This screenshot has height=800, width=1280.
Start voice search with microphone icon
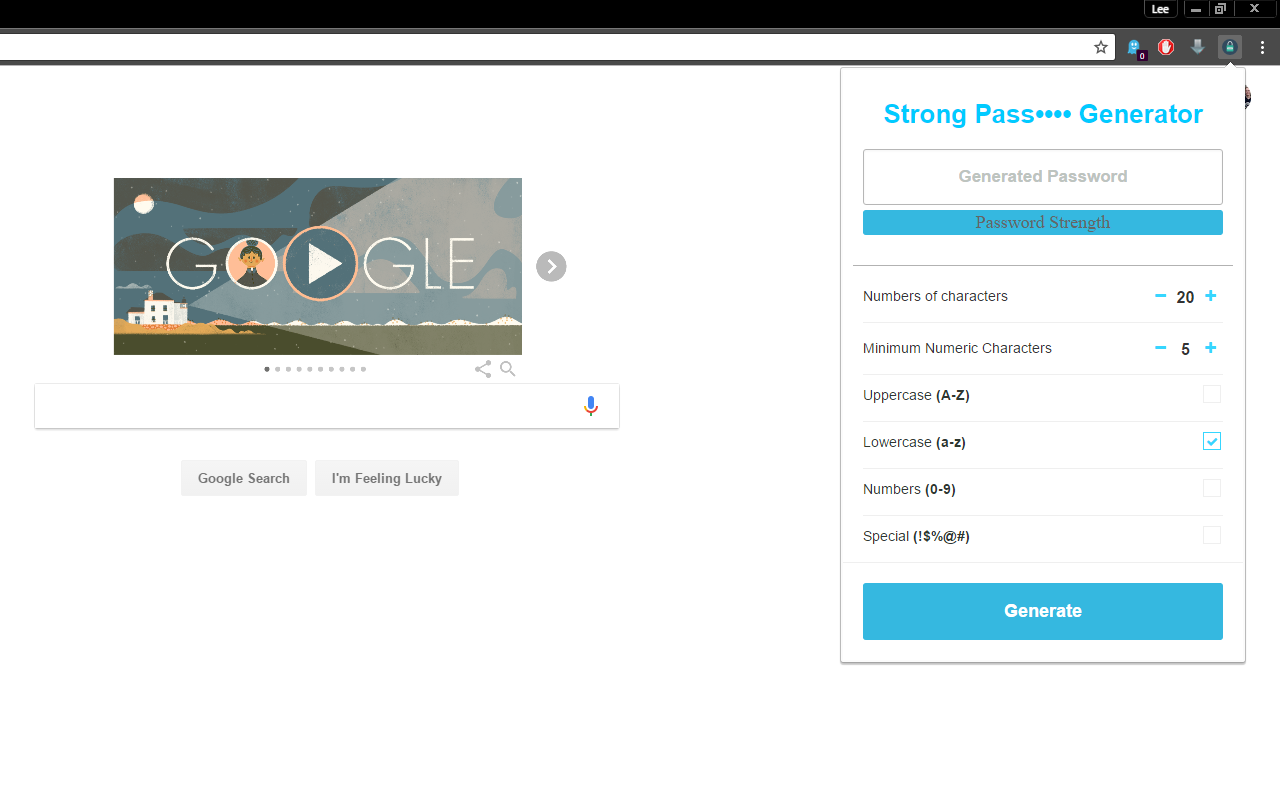591,406
